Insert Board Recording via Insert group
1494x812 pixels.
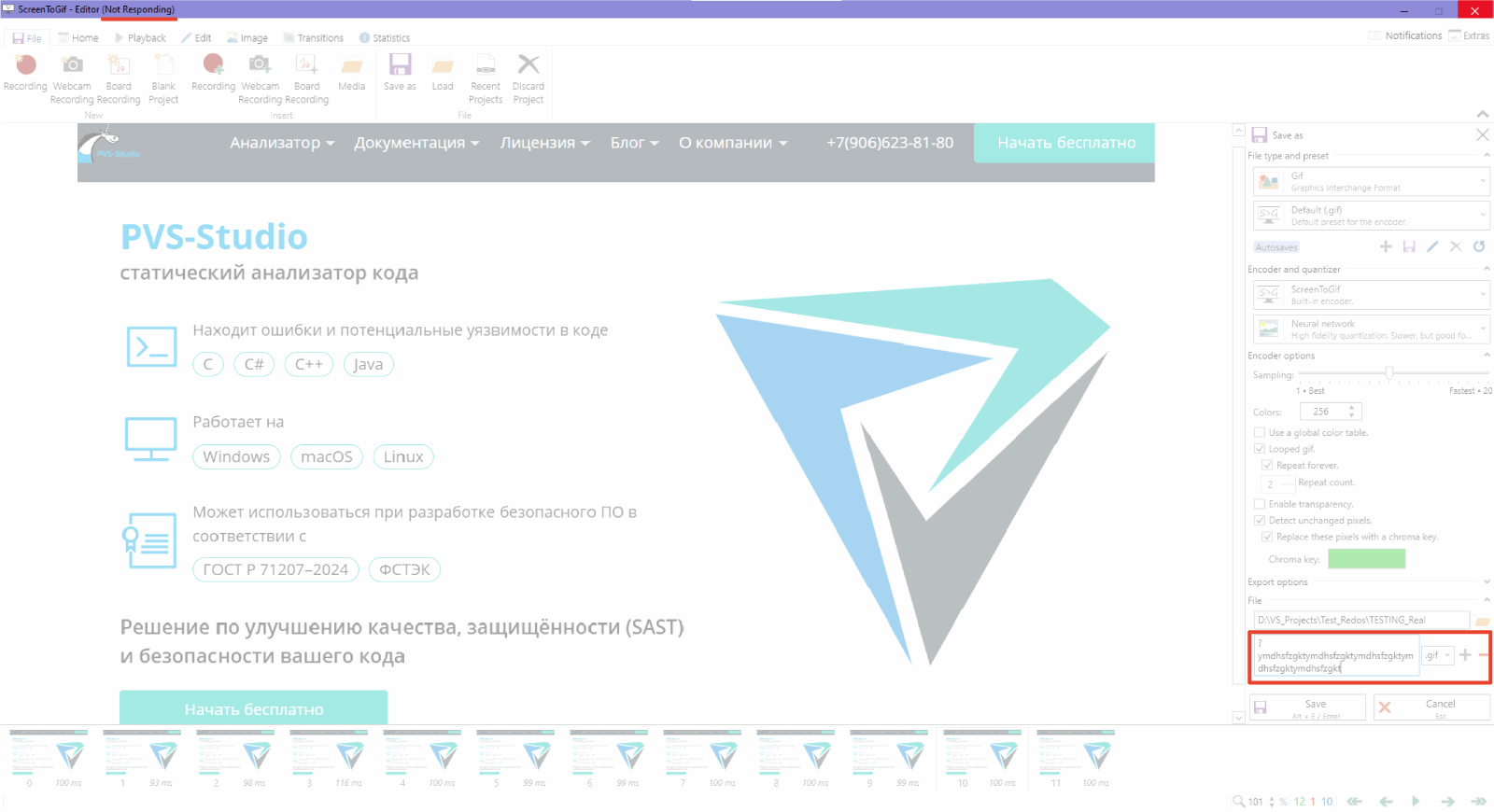[307, 78]
